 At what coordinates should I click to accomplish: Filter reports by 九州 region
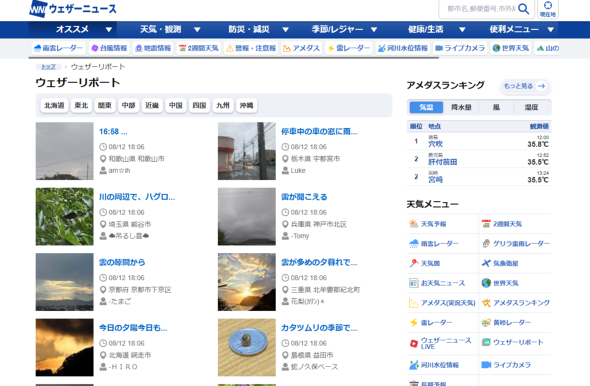[223, 106]
